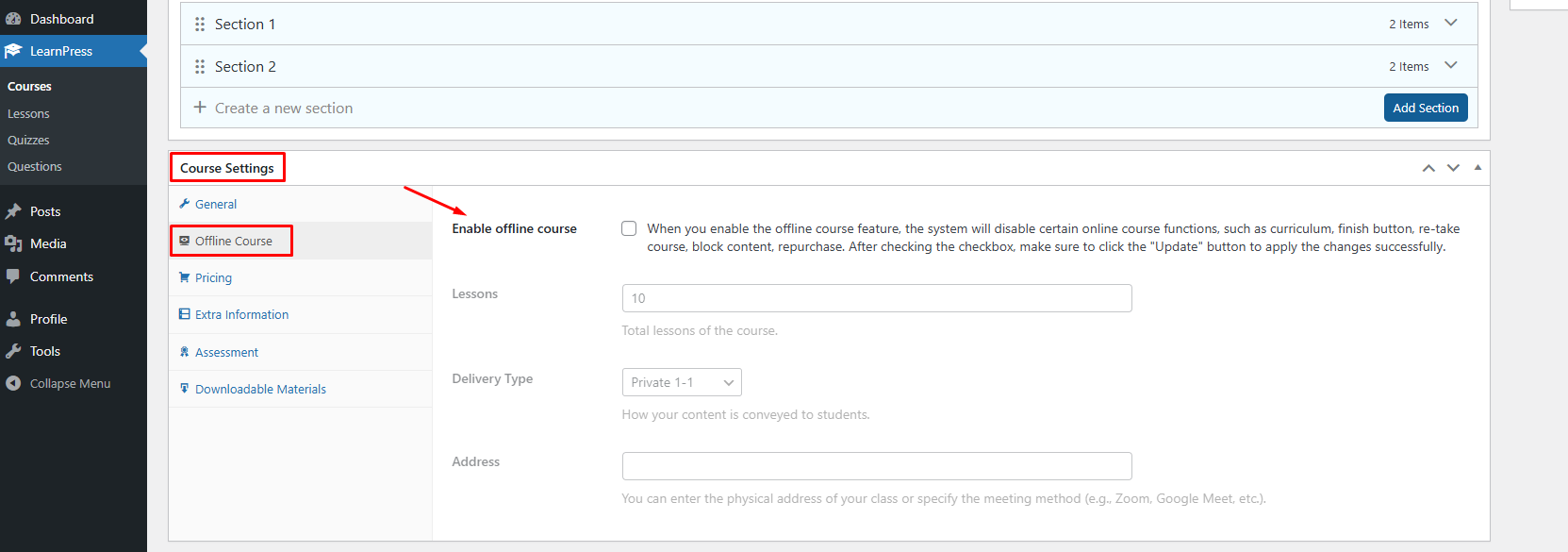The width and height of the screenshot is (1568, 552).
Task: Click the Comments speech bubble icon
Action: [x=13, y=276]
